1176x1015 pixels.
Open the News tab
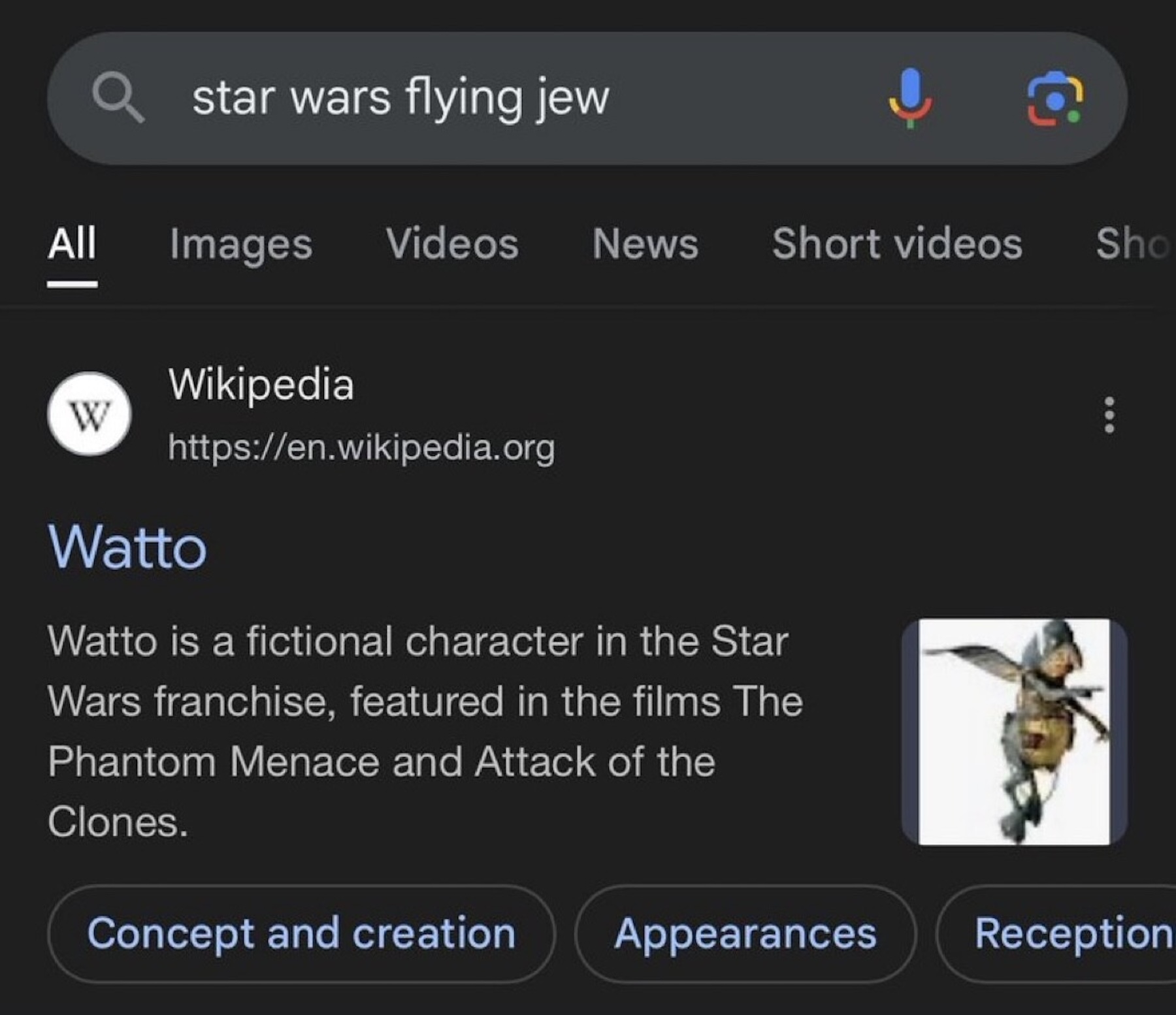(x=645, y=244)
